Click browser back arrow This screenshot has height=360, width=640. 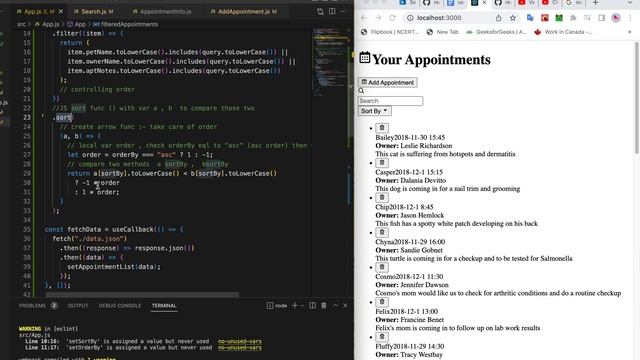[x=364, y=18]
